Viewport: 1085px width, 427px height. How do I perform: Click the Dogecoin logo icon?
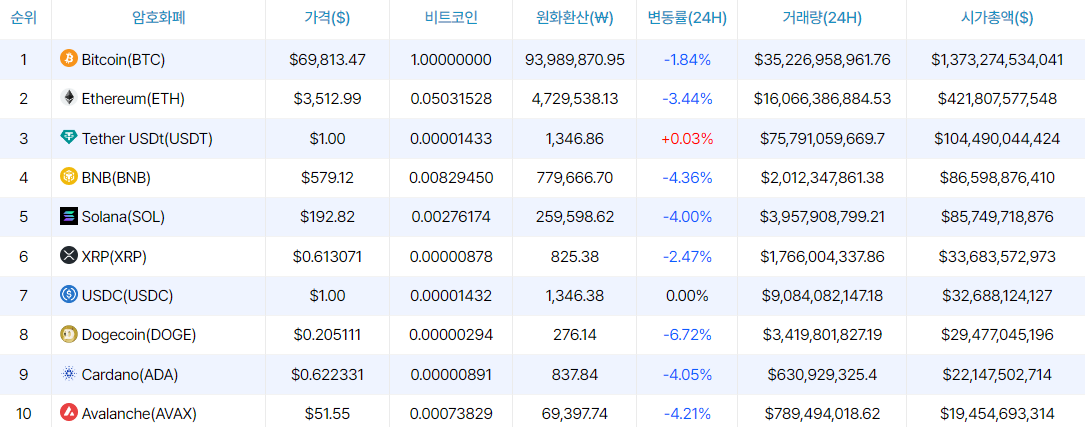click(69, 334)
